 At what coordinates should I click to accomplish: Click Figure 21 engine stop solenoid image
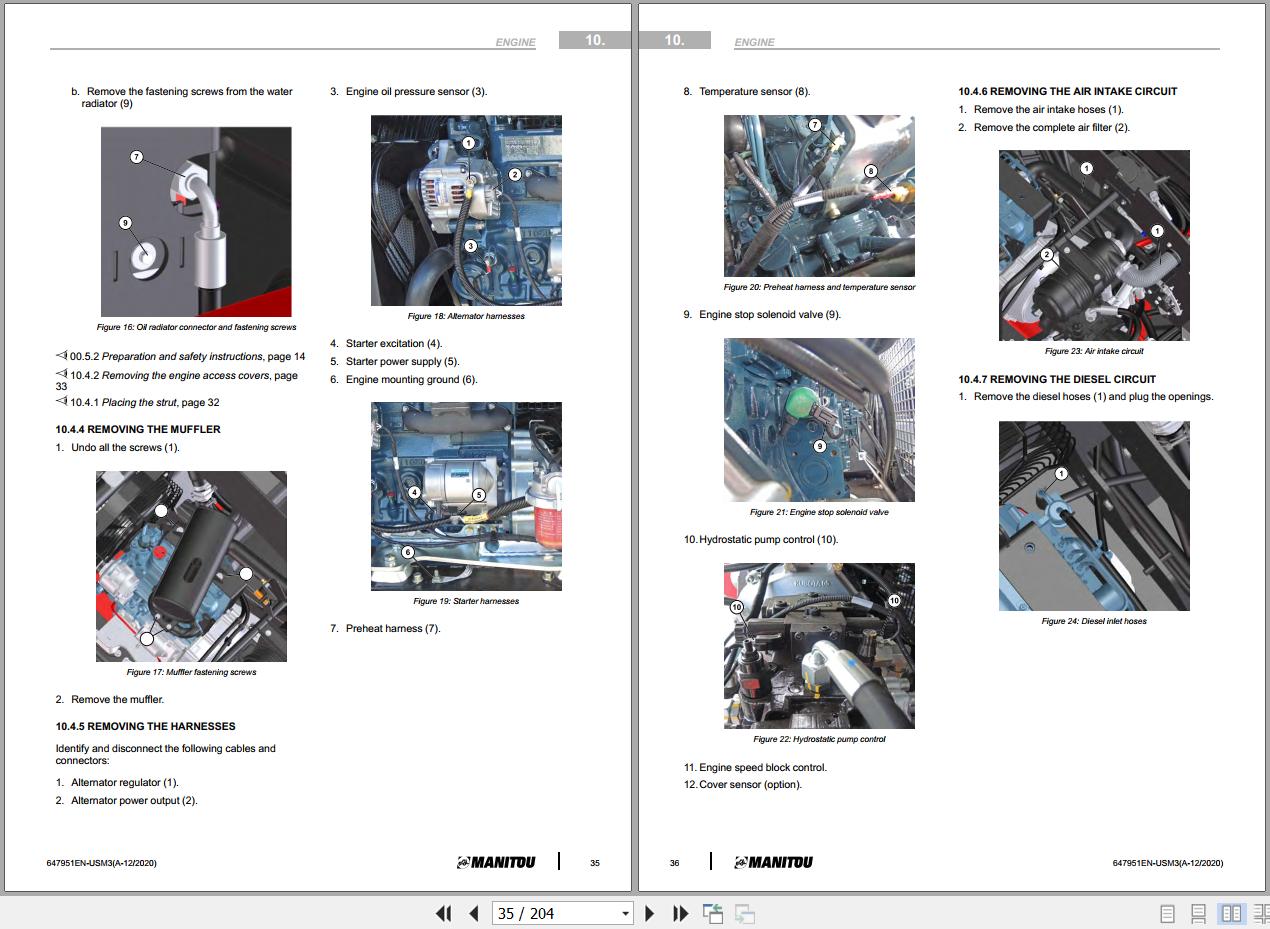tap(819, 420)
